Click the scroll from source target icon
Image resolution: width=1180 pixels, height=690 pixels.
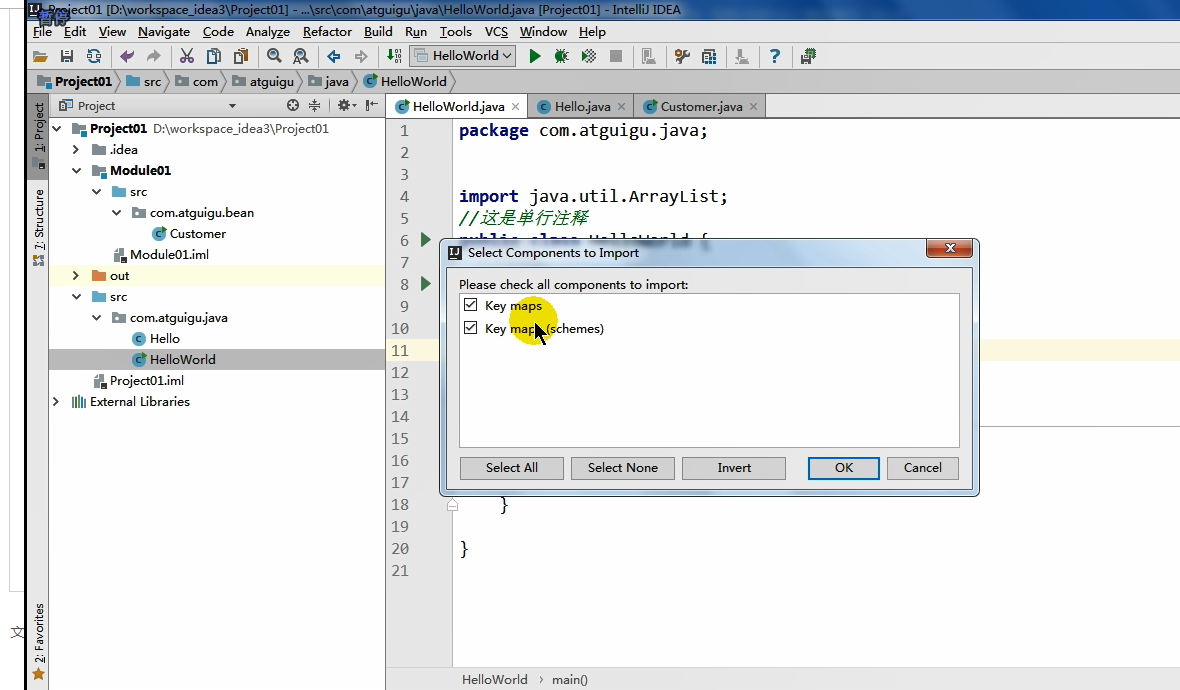point(293,105)
